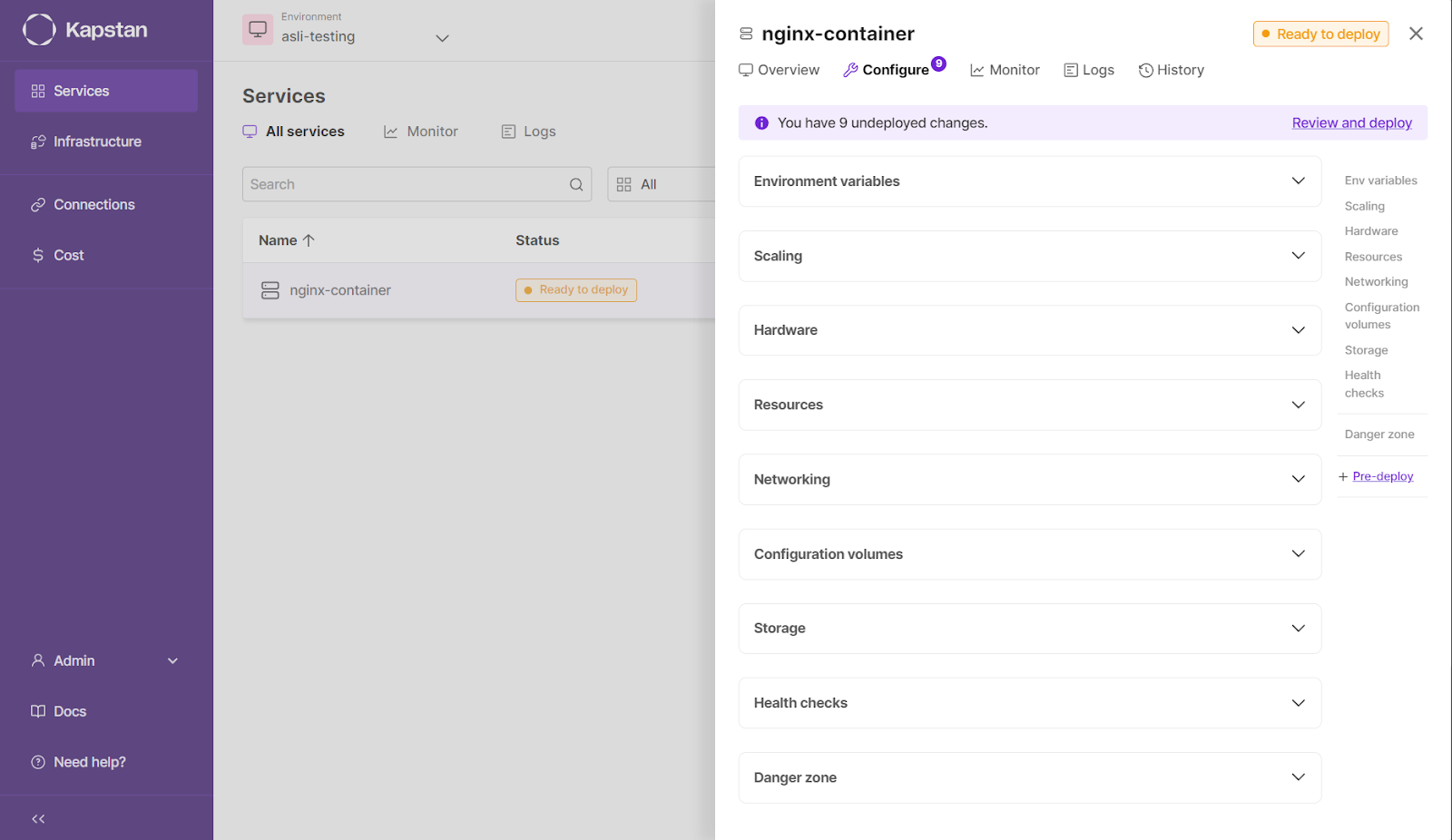Expand Configuration volumes section

click(1030, 554)
